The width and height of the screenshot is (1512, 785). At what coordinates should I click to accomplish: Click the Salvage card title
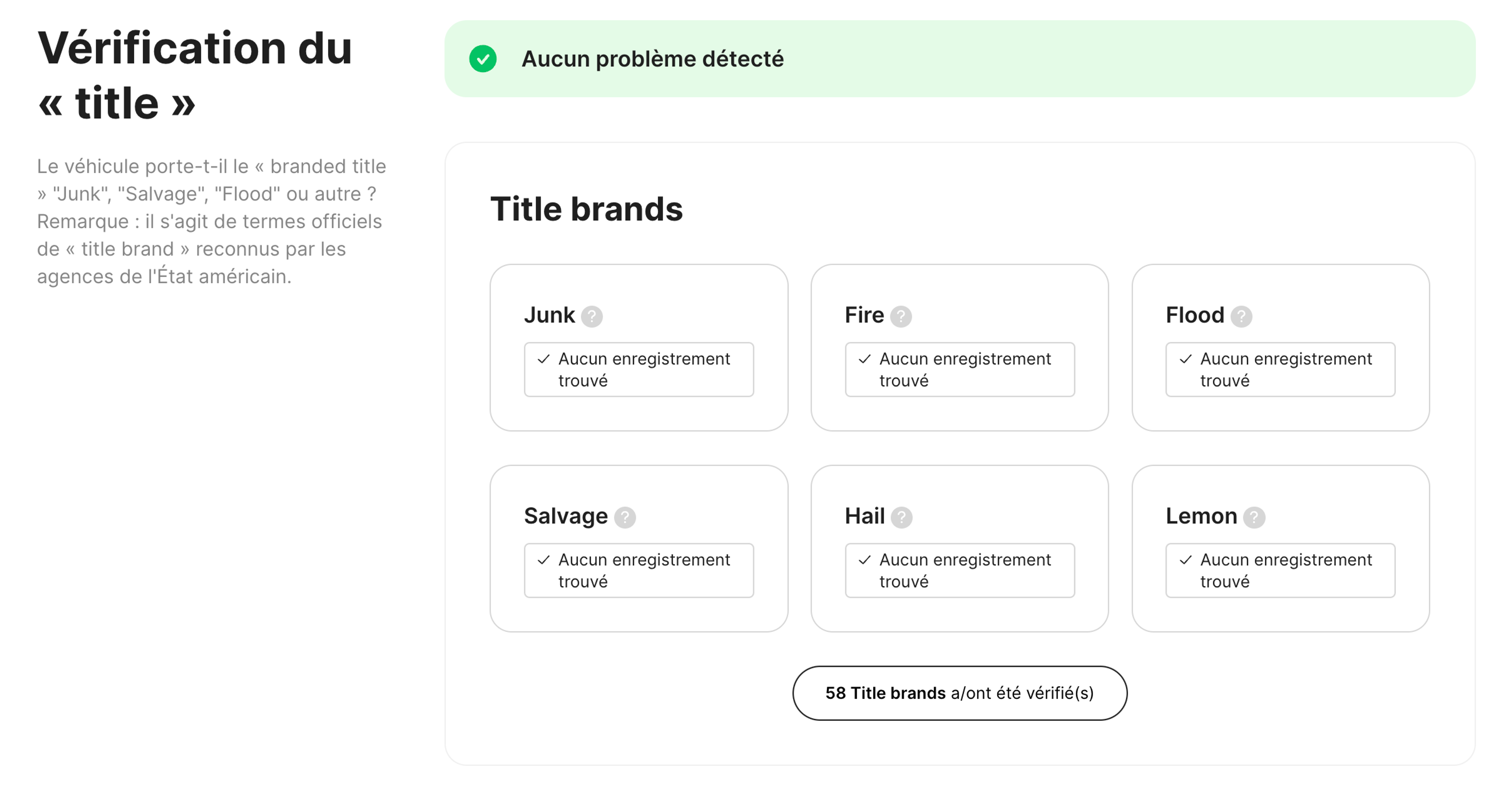coord(565,516)
